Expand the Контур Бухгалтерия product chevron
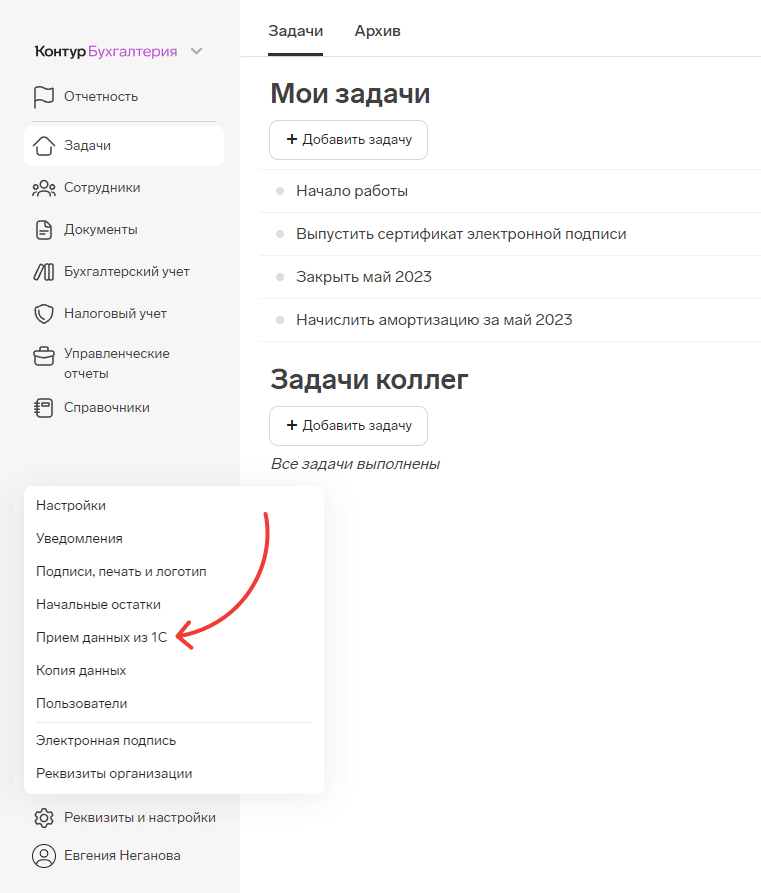 coord(197,51)
